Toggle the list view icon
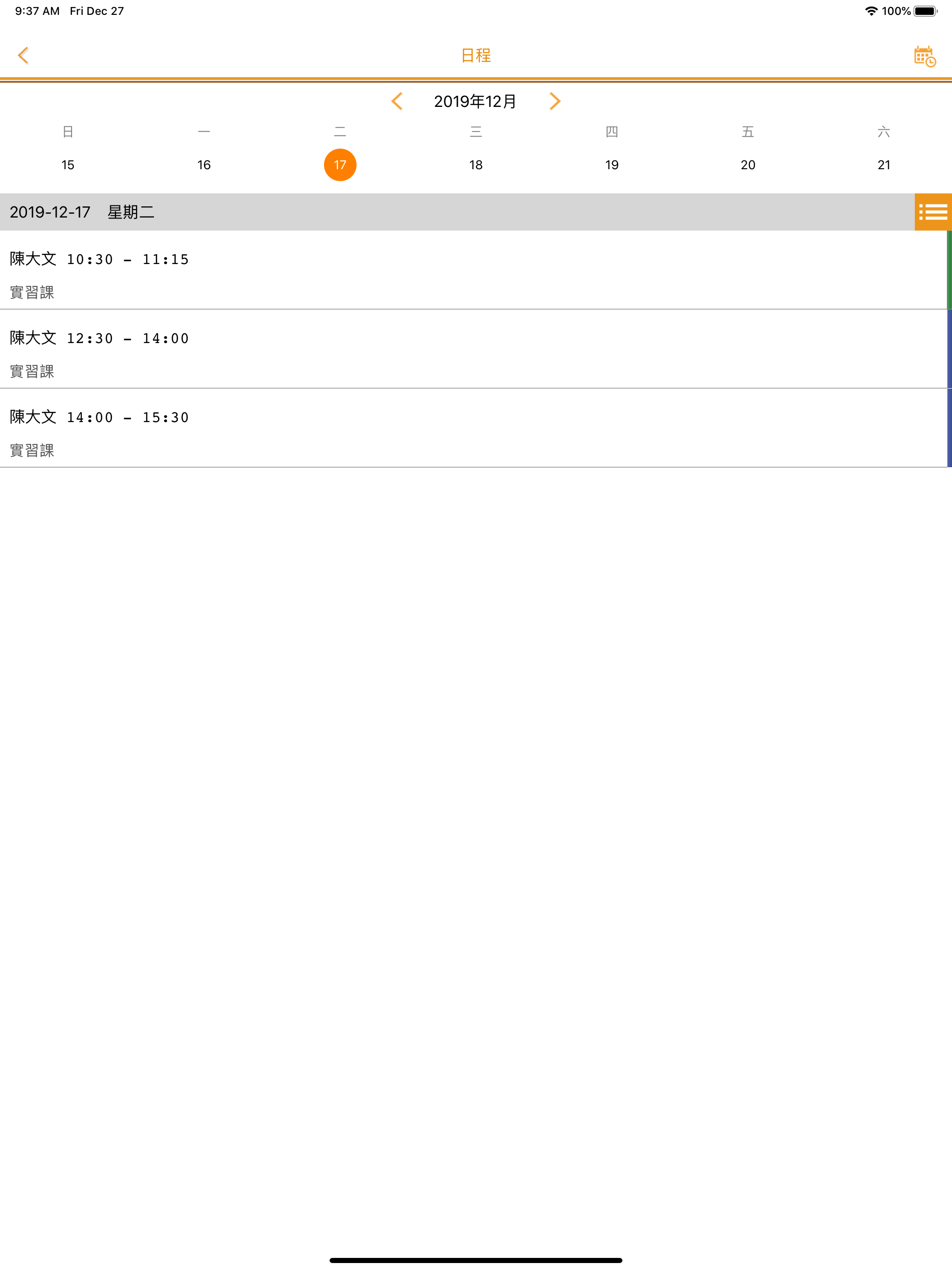Screen dimensions: 952x1270 click(x=933, y=212)
